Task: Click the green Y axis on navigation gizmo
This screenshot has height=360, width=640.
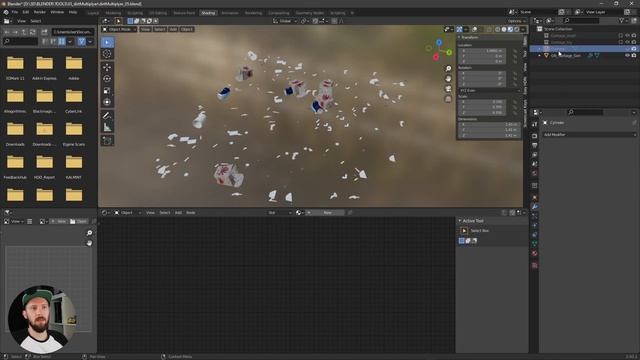Action: (x=449, y=52)
